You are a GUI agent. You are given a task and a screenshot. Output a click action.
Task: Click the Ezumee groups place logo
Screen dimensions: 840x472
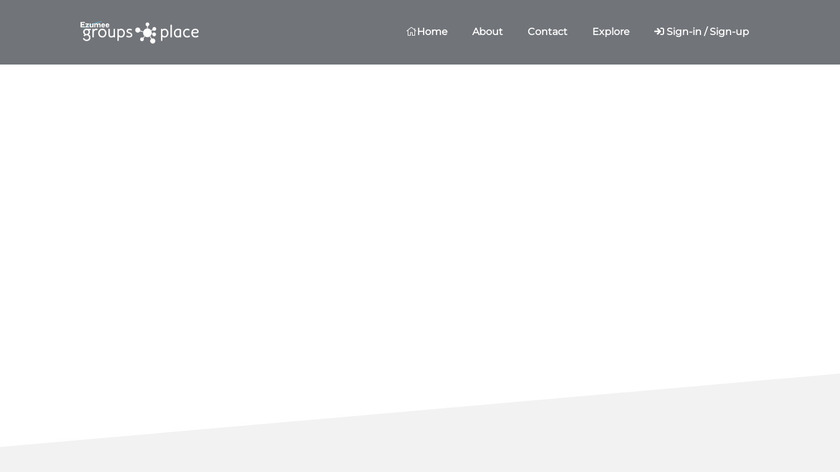(139, 32)
